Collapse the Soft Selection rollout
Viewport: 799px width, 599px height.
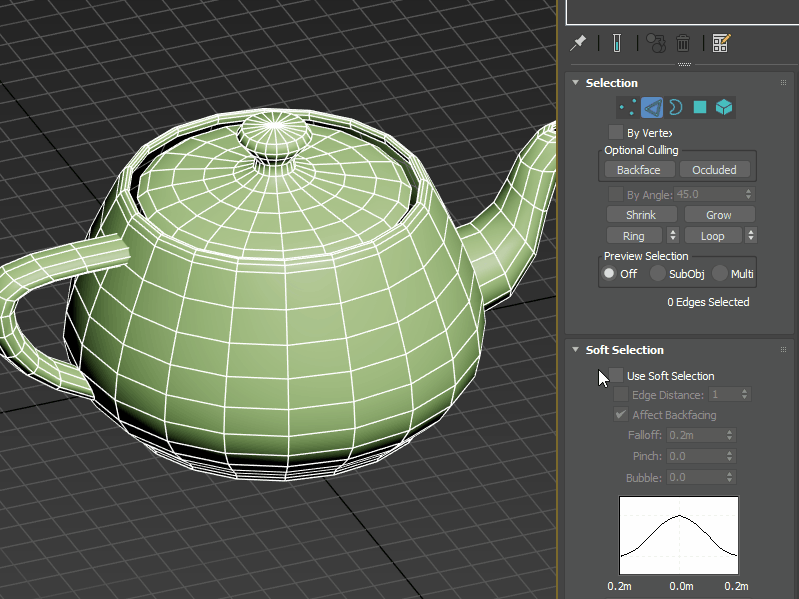[575, 349]
